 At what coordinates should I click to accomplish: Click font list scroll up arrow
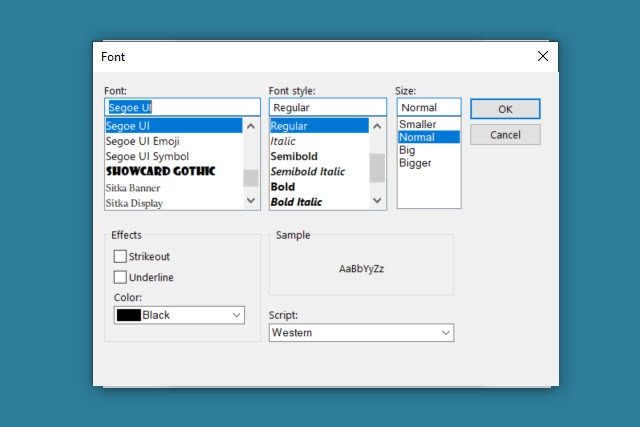click(251, 126)
